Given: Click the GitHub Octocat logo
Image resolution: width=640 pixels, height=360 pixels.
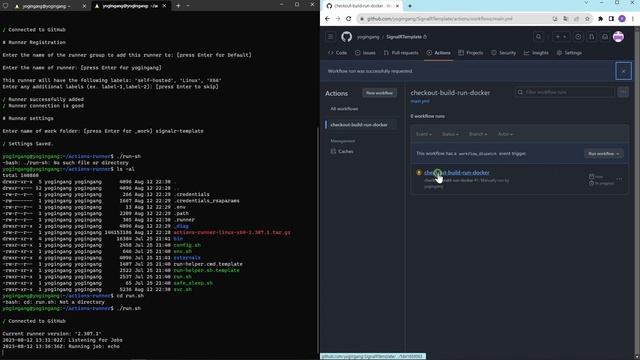Looking at the screenshot, I should coord(347,37).
